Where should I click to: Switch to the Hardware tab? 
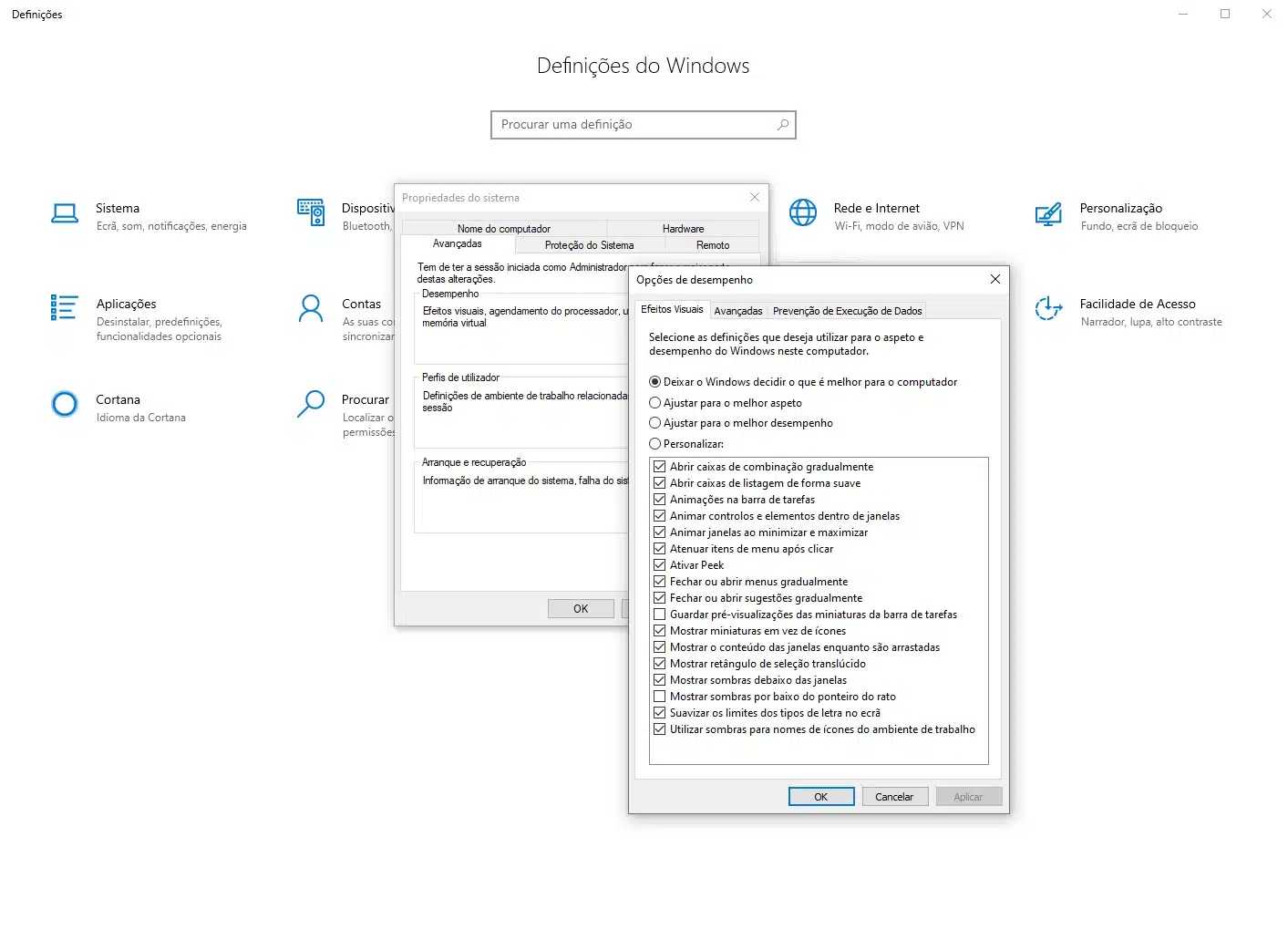(x=683, y=229)
